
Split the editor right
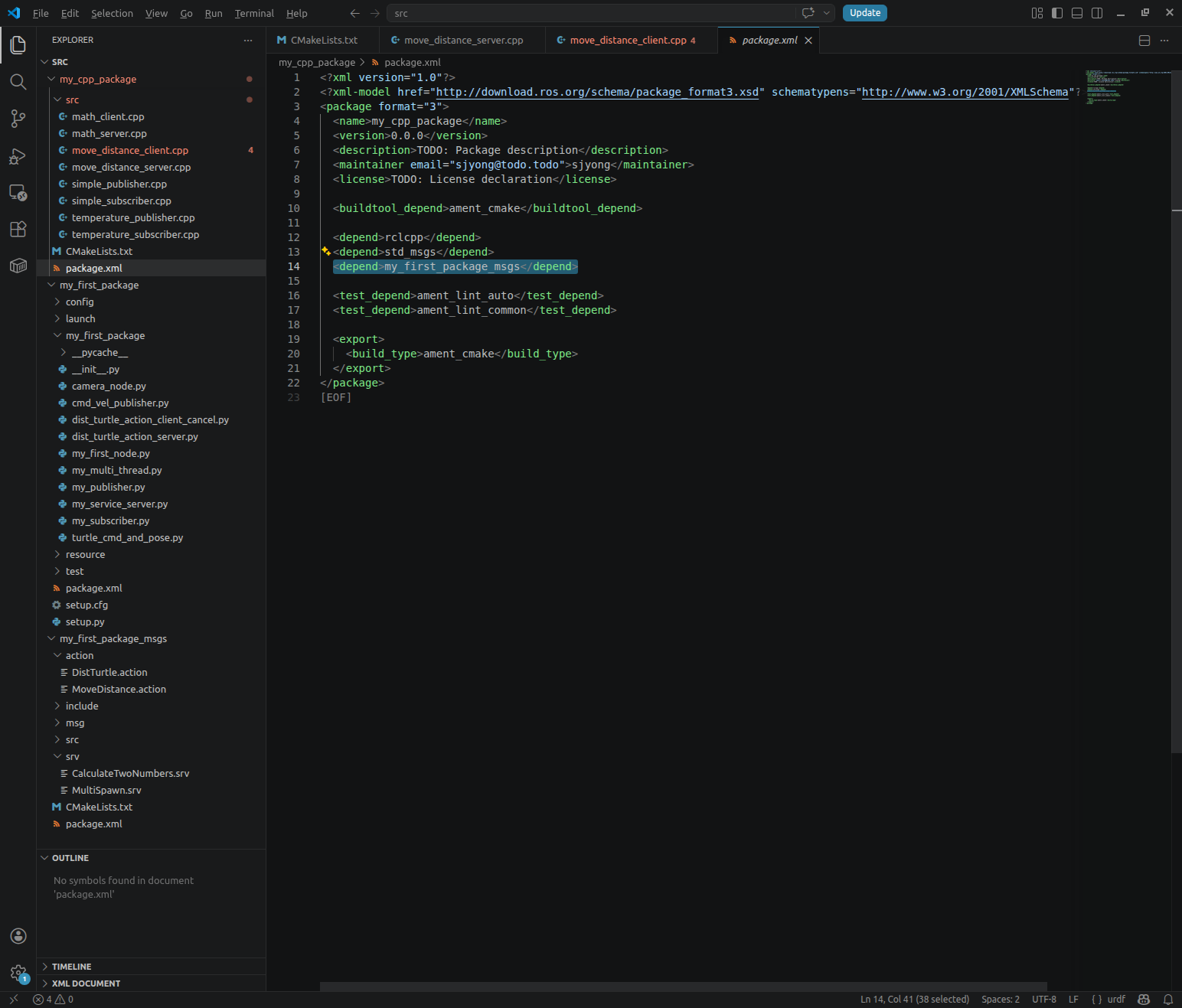(1144, 41)
